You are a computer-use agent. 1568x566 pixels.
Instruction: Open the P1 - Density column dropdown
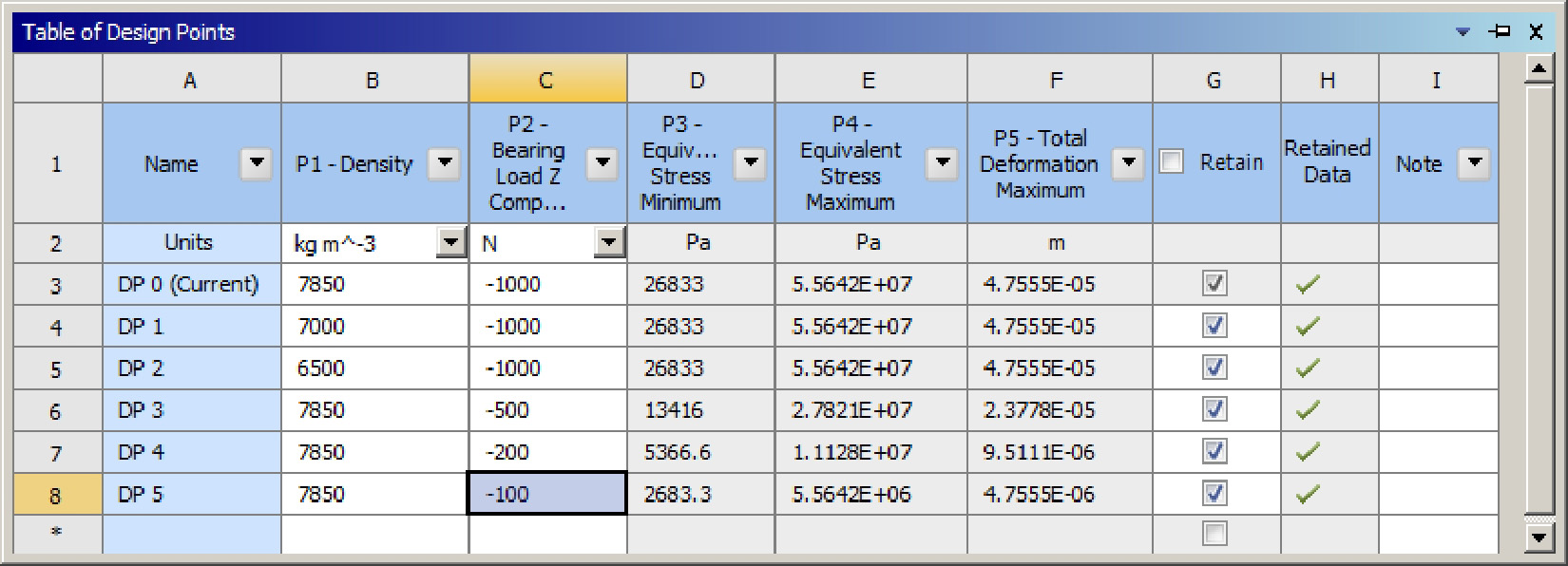tap(444, 163)
